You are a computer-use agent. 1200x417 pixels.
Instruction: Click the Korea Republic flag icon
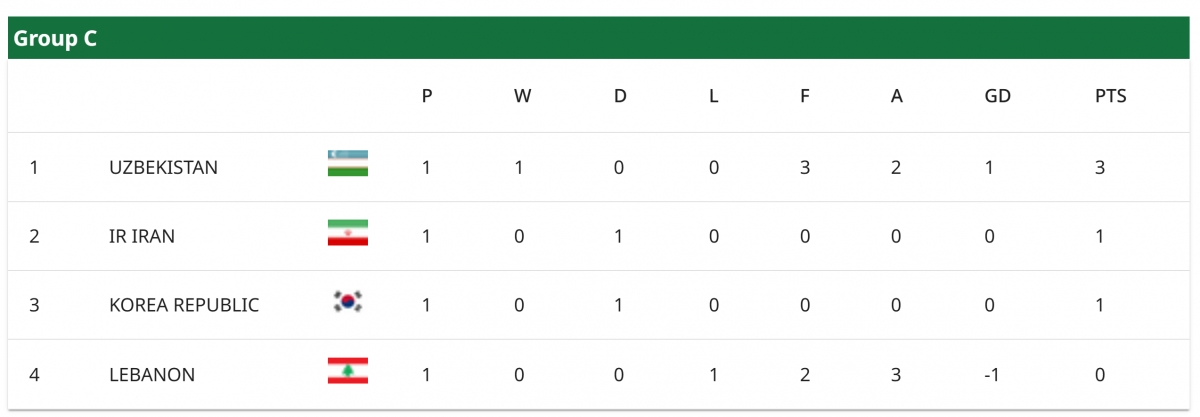coord(347,301)
